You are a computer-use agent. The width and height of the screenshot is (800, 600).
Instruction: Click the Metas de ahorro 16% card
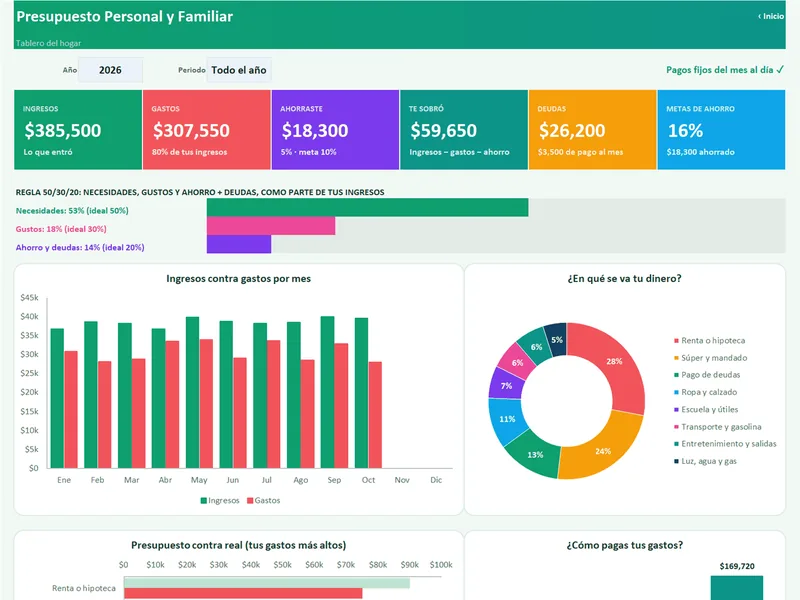721,130
